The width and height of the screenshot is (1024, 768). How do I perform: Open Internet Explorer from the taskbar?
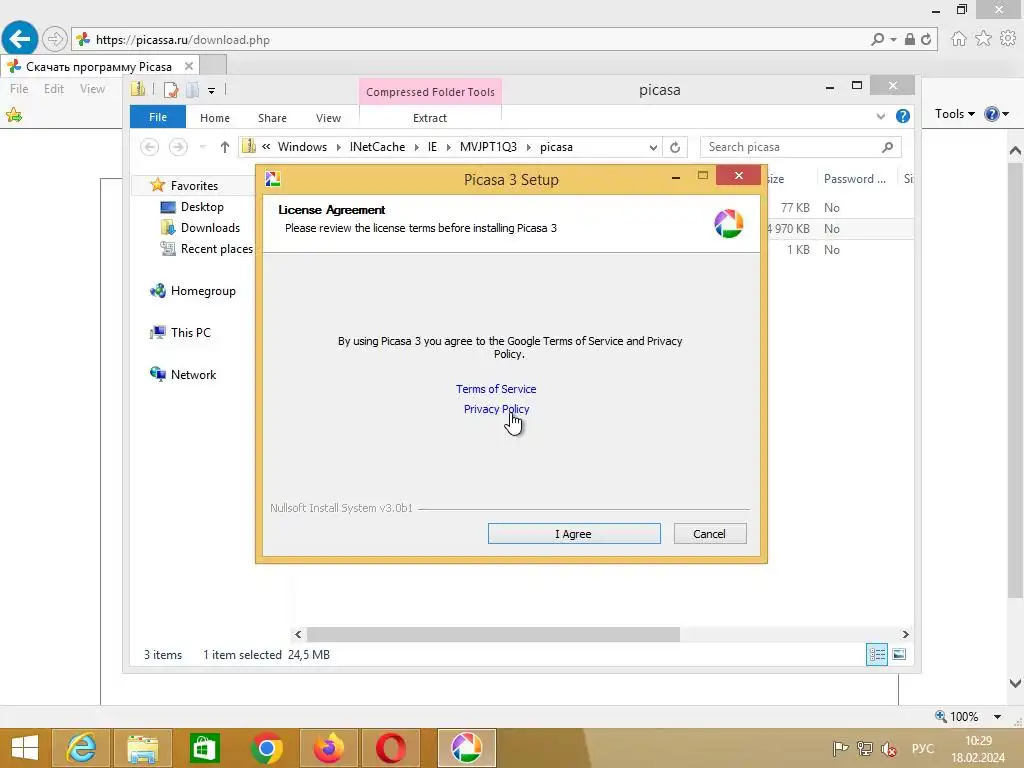[x=81, y=748]
